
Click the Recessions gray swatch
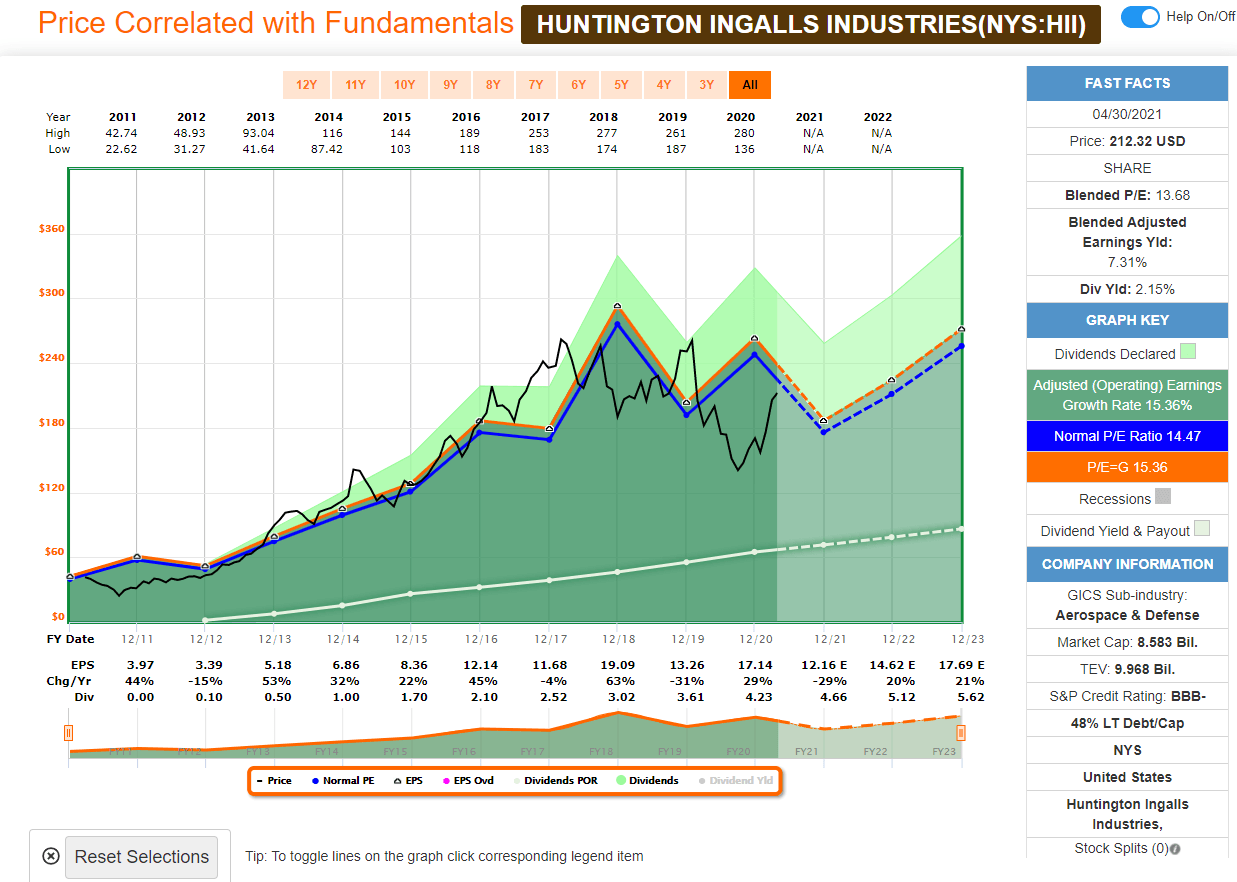click(x=1163, y=496)
